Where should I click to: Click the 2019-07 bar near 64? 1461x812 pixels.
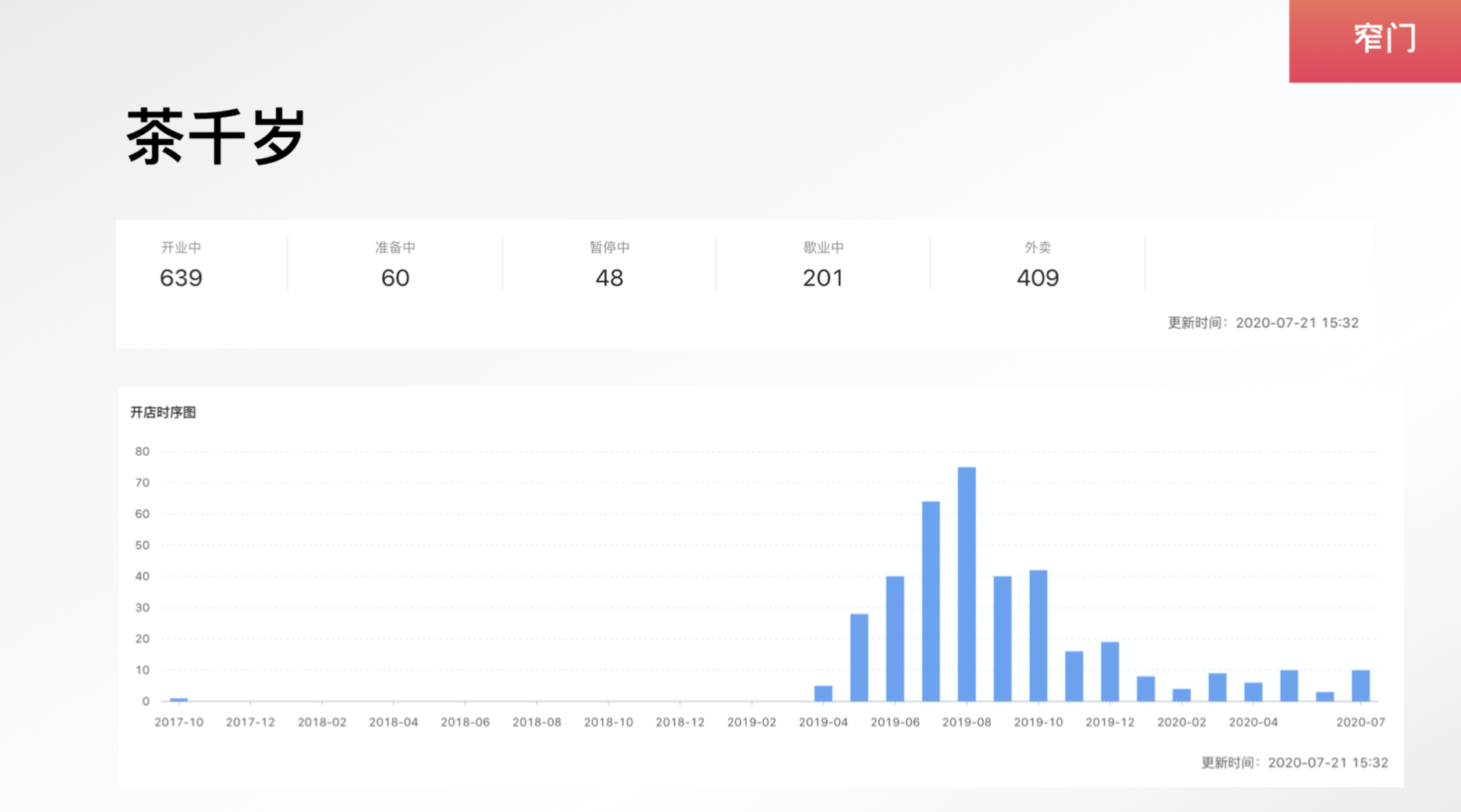[931, 601]
